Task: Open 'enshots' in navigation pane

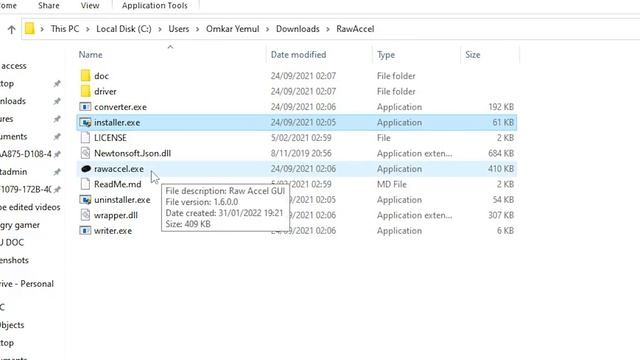Action: point(14,260)
